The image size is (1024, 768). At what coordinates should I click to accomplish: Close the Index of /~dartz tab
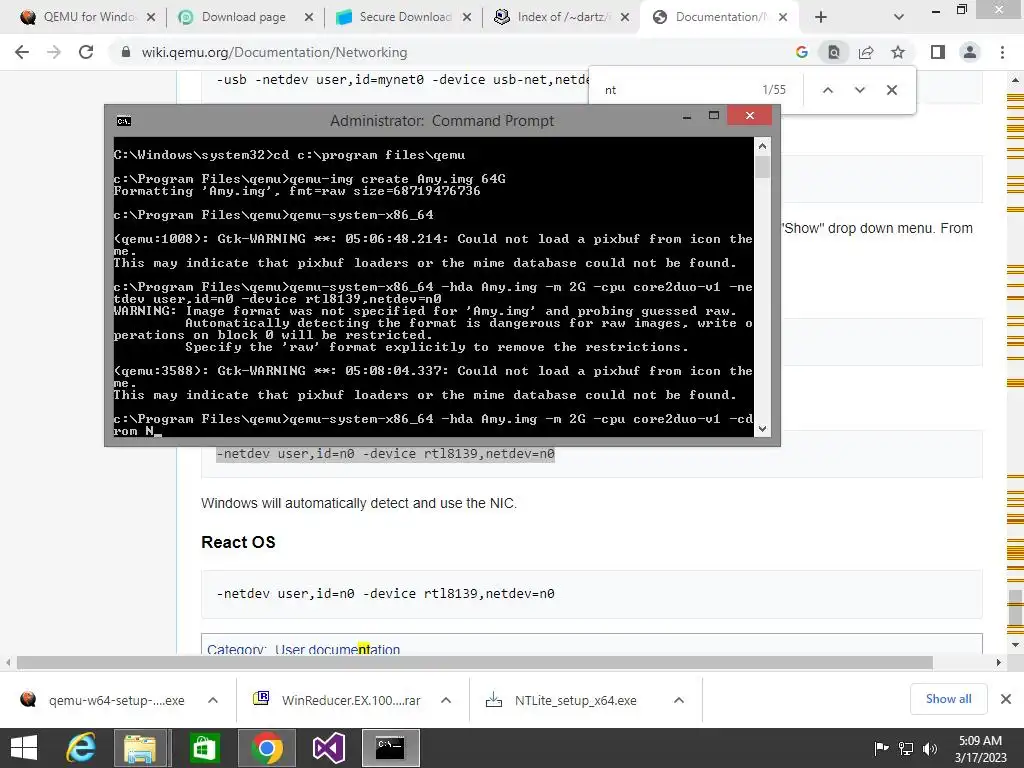tap(625, 17)
